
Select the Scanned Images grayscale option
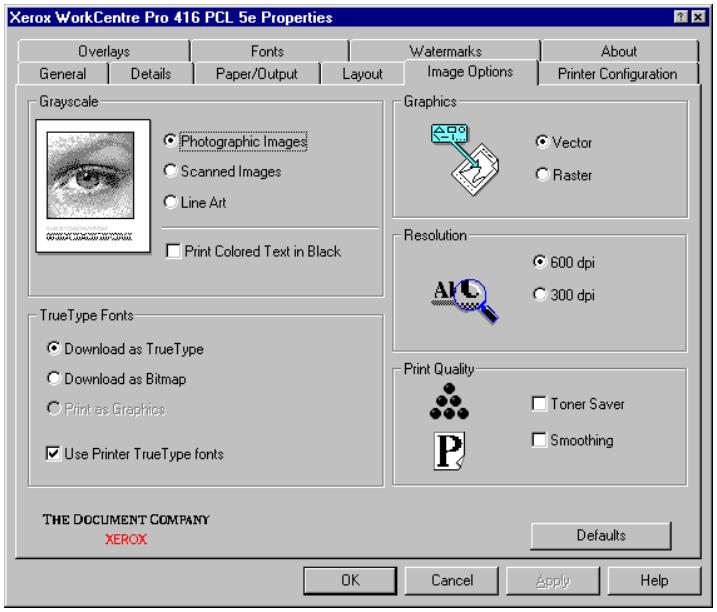171,171
